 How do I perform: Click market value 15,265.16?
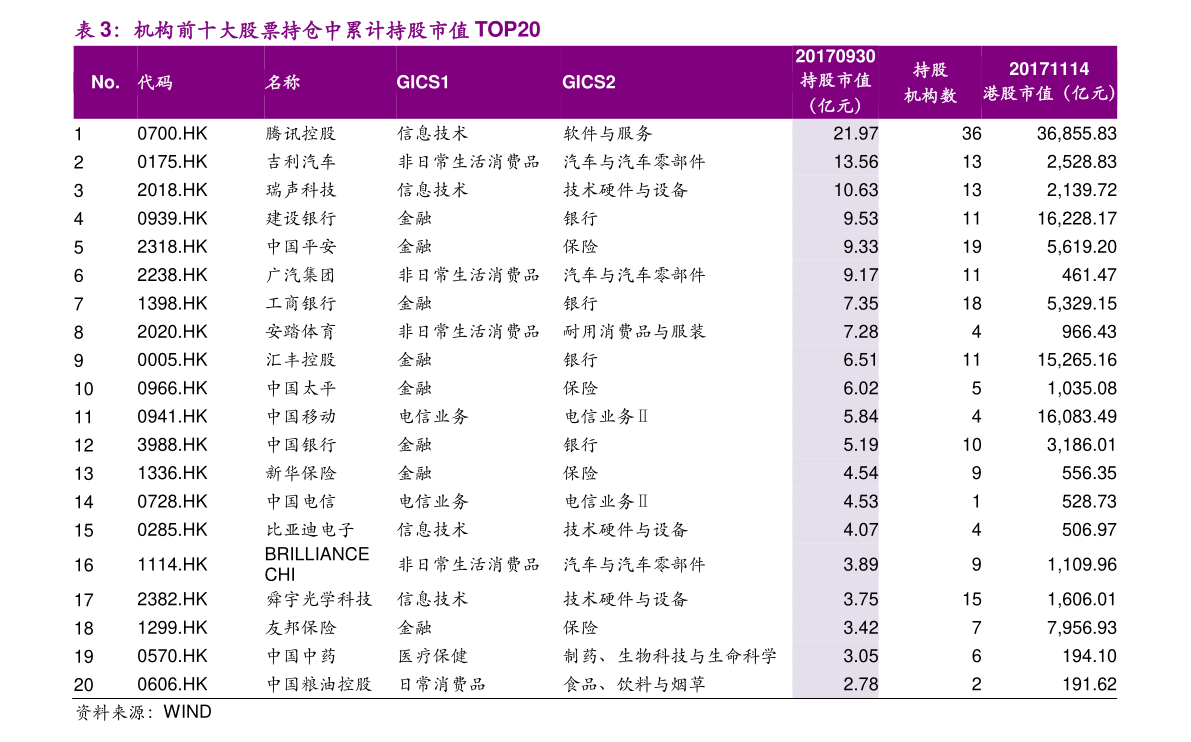click(1076, 360)
